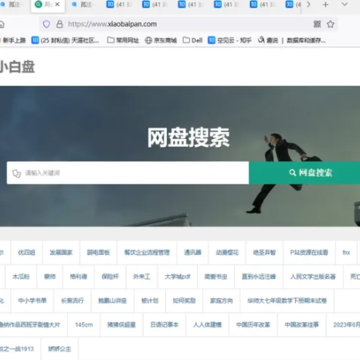Open the 新手上路 bookmark
The image size is (360, 360).
(13, 40)
